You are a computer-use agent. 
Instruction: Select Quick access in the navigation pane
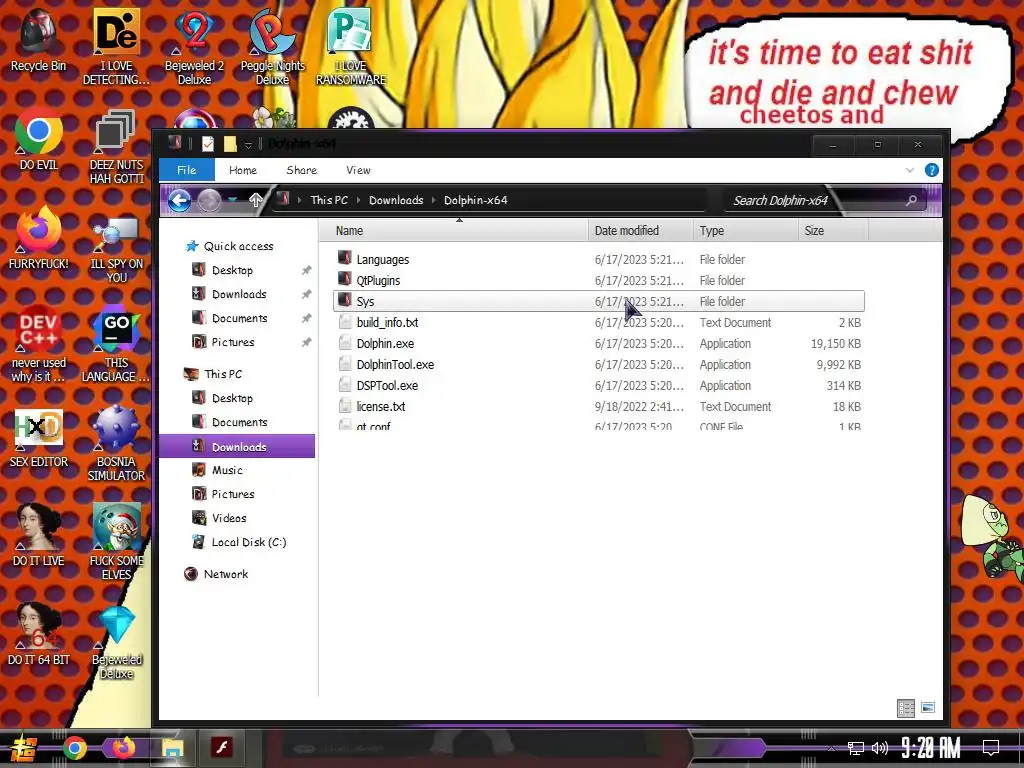point(238,246)
